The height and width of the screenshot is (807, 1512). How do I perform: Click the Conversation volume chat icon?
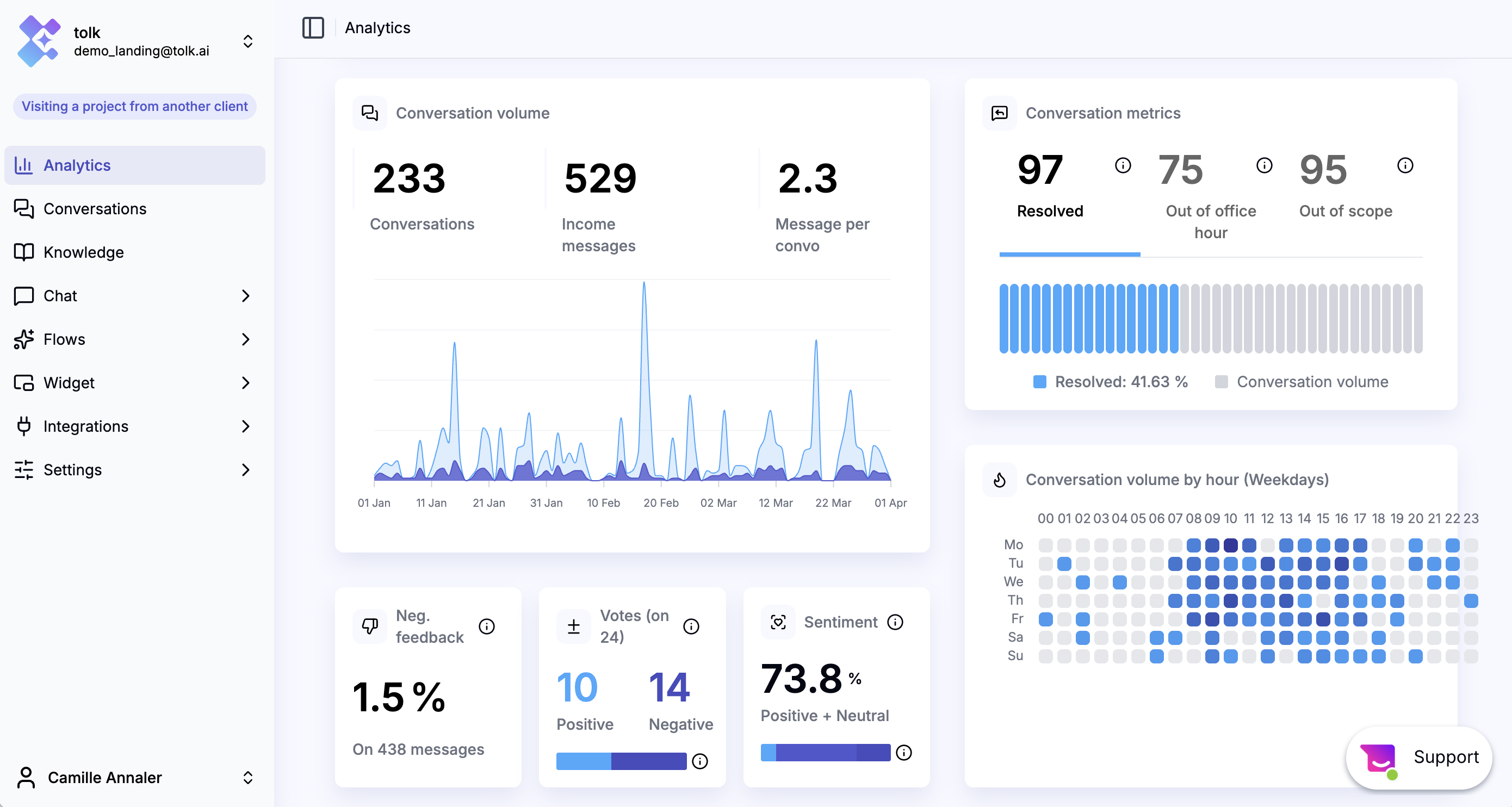click(x=370, y=113)
